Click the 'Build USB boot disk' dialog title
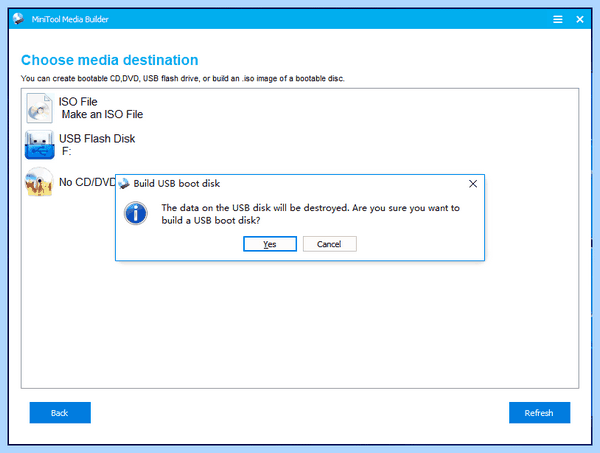This screenshot has height=453, width=600. (177, 184)
